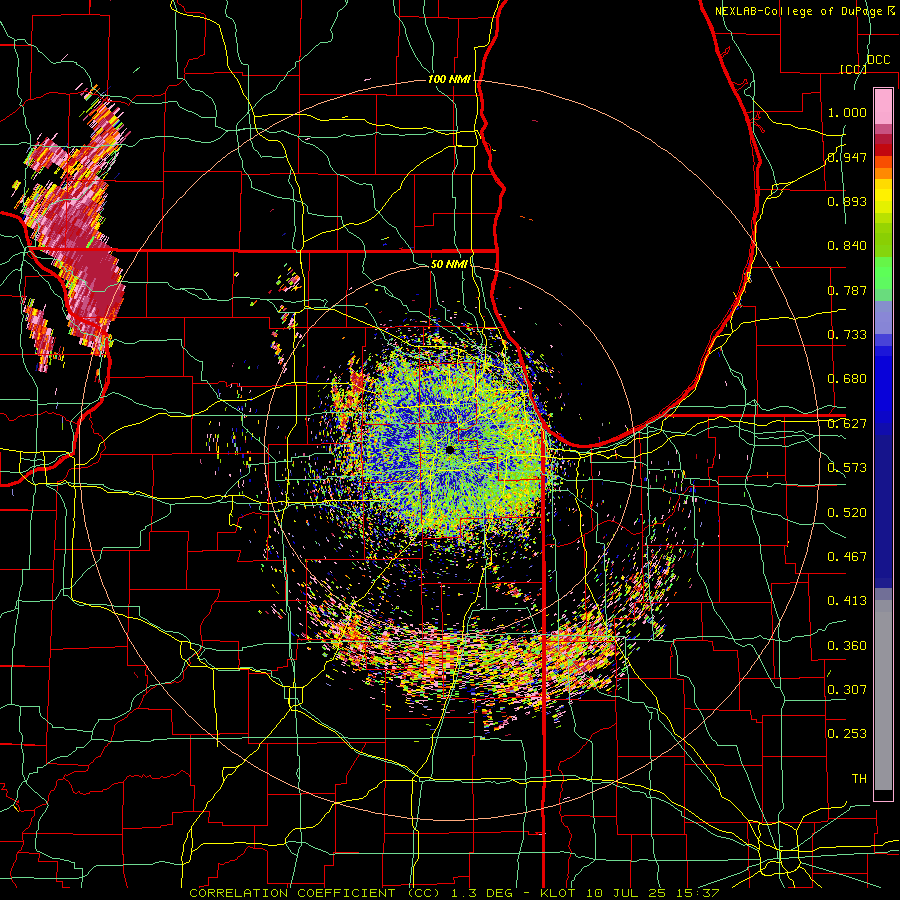Pick the lavender segment of the color bar

coord(883,317)
